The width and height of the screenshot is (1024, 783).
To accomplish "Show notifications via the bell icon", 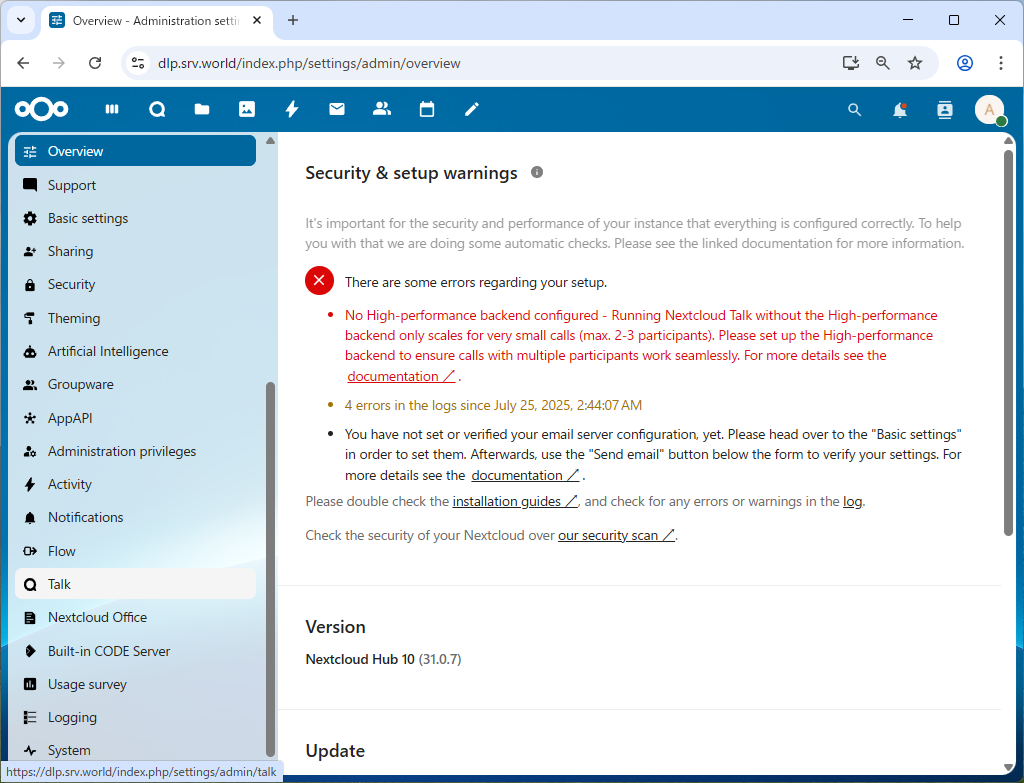I will click(900, 110).
